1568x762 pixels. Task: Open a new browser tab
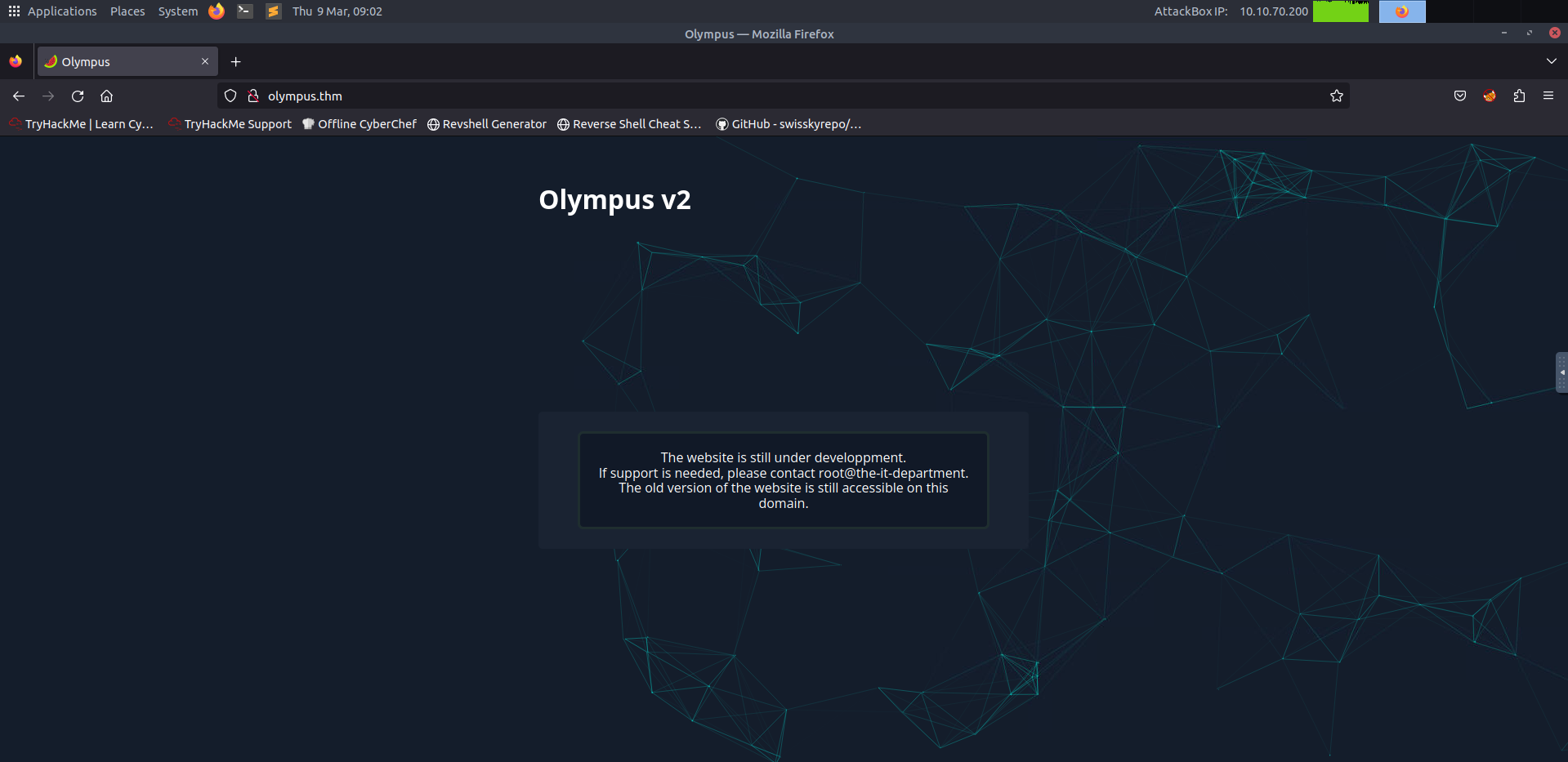[x=235, y=61]
